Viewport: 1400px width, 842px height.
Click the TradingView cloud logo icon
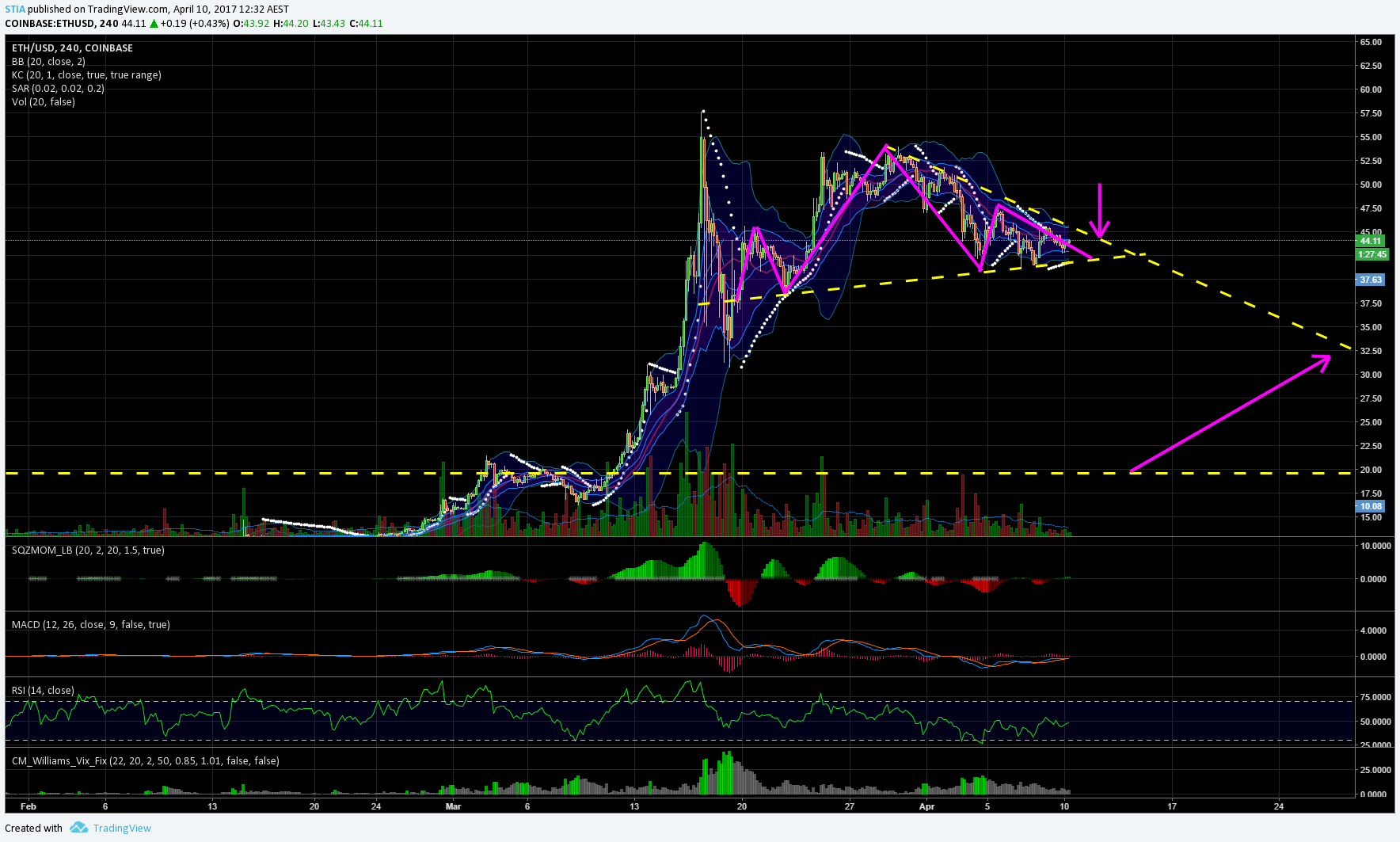coord(78,828)
